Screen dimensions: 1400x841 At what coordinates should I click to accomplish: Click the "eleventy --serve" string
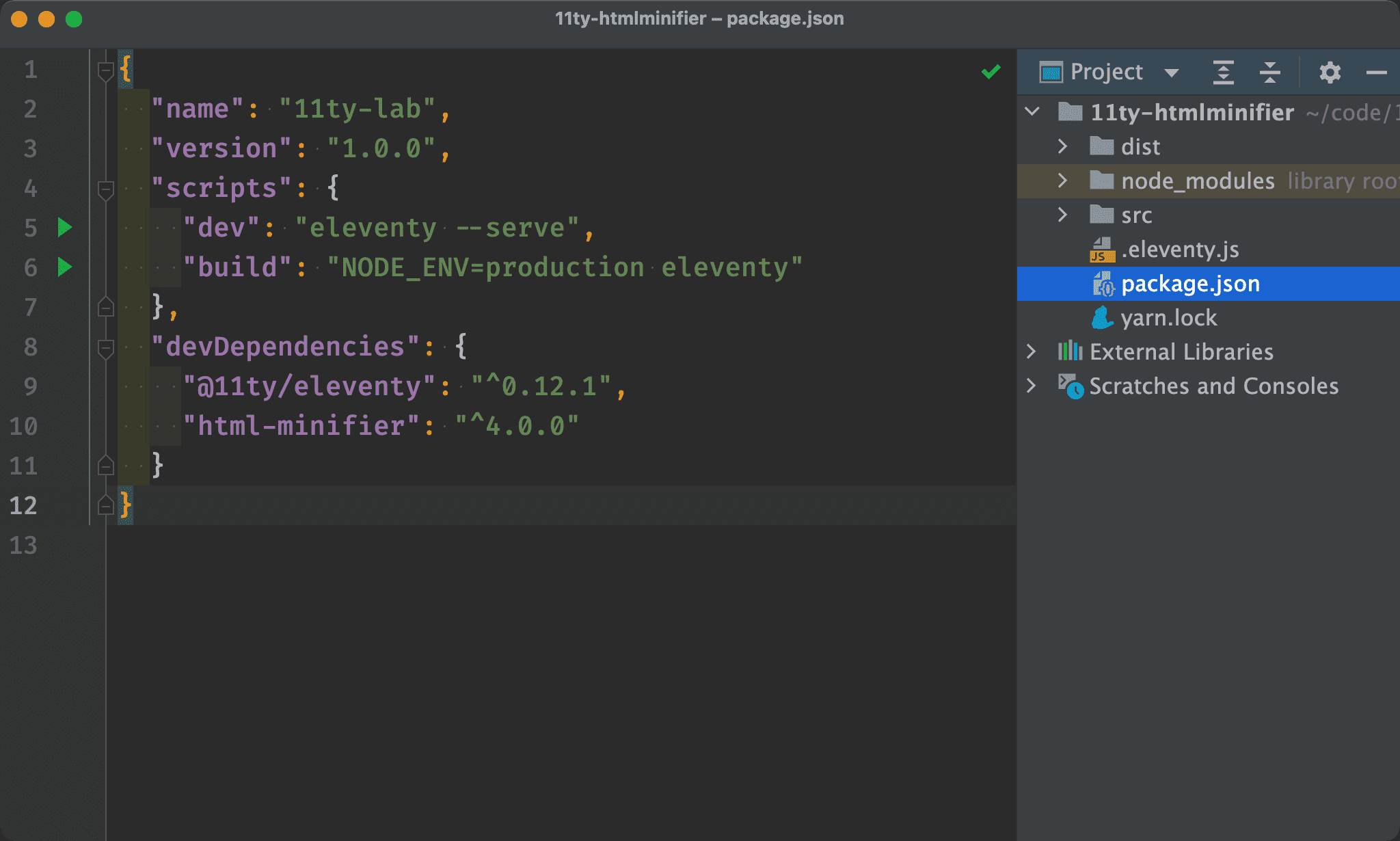(x=437, y=228)
